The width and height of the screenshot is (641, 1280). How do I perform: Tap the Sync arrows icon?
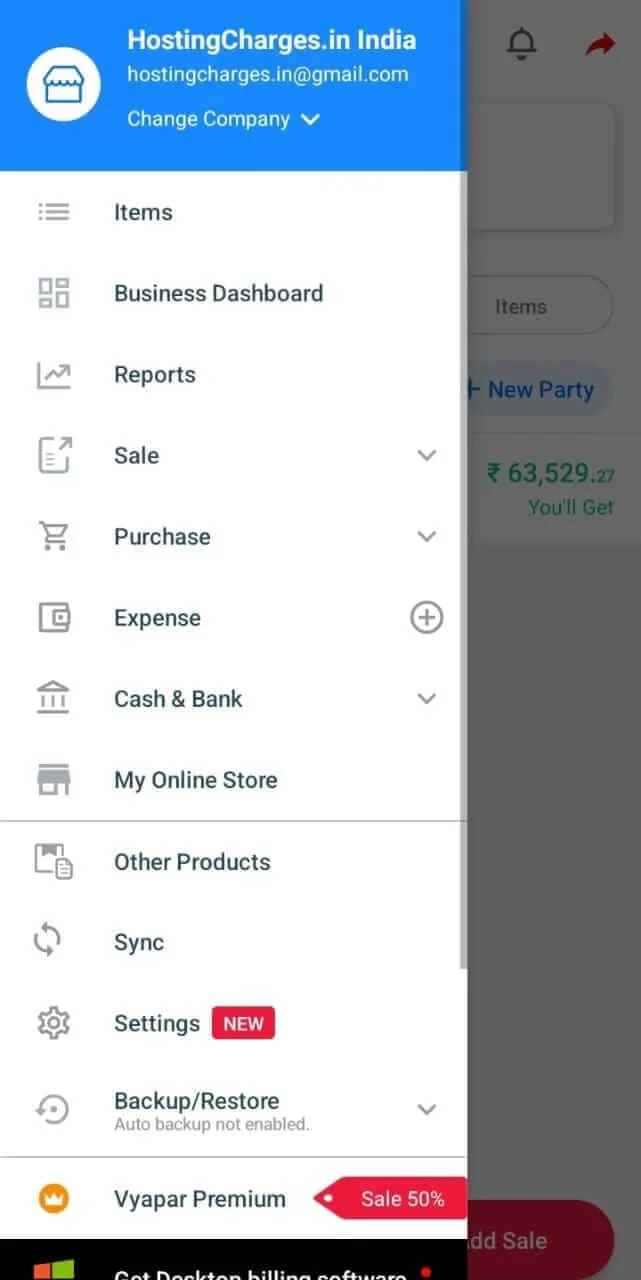(48, 942)
